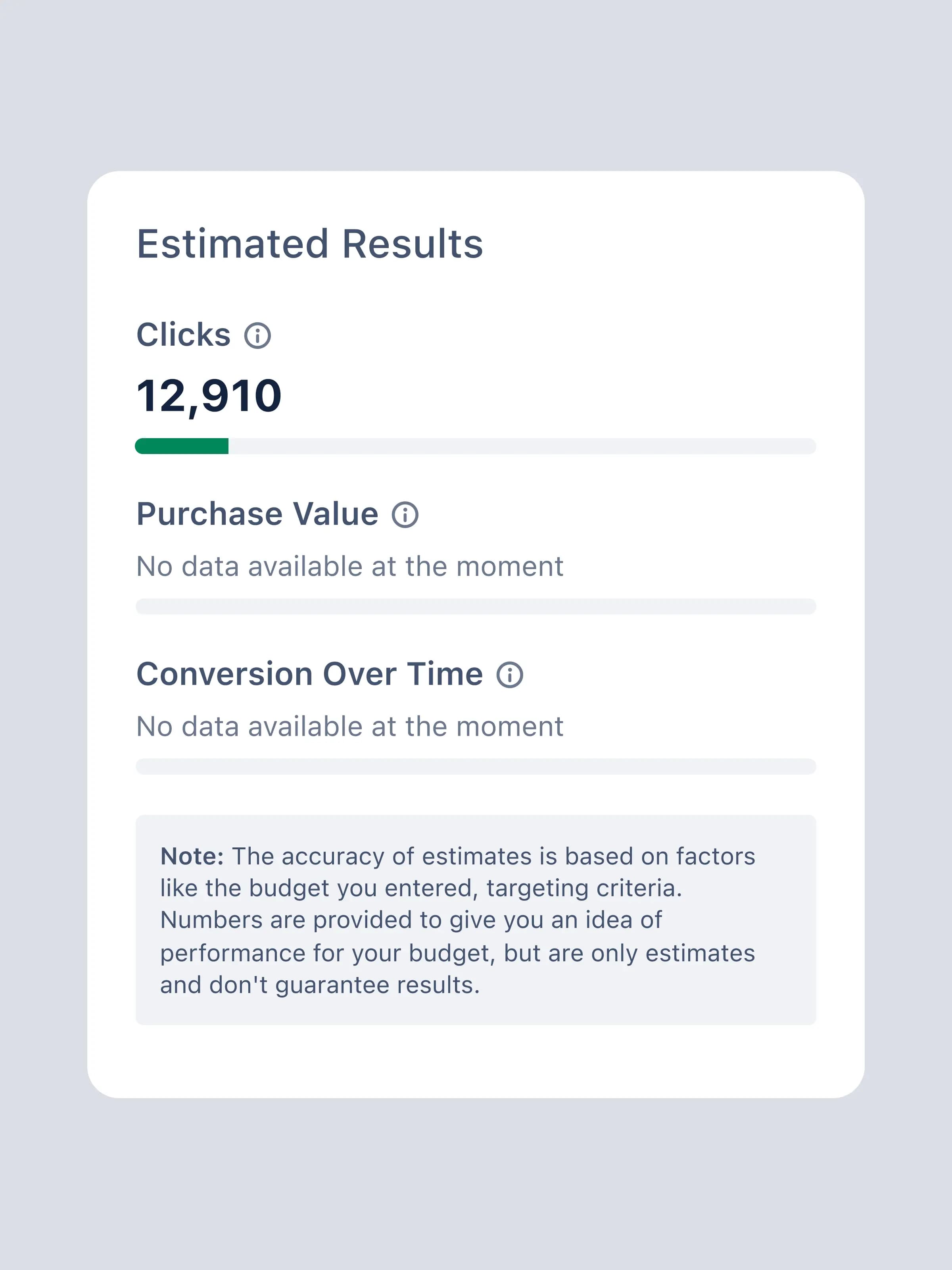Viewport: 952px width, 1270px height.
Task: Click the 12,910 clicks value
Action: click(x=209, y=396)
